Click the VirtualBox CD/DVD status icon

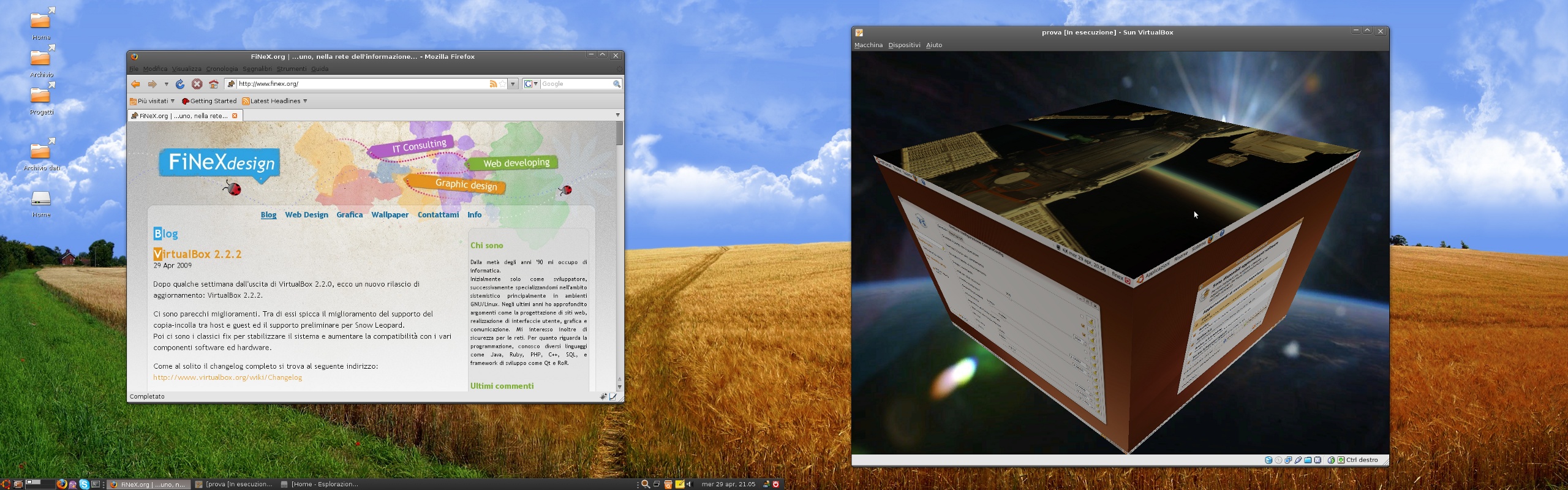[x=1278, y=460]
